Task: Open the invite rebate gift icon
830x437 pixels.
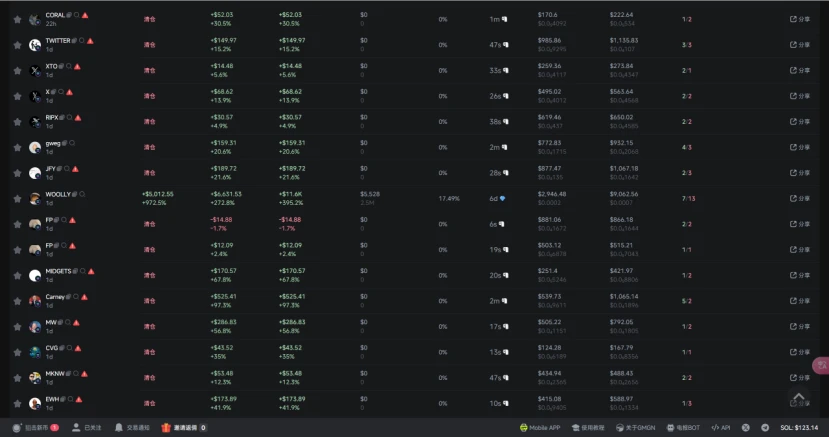Action: point(167,427)
